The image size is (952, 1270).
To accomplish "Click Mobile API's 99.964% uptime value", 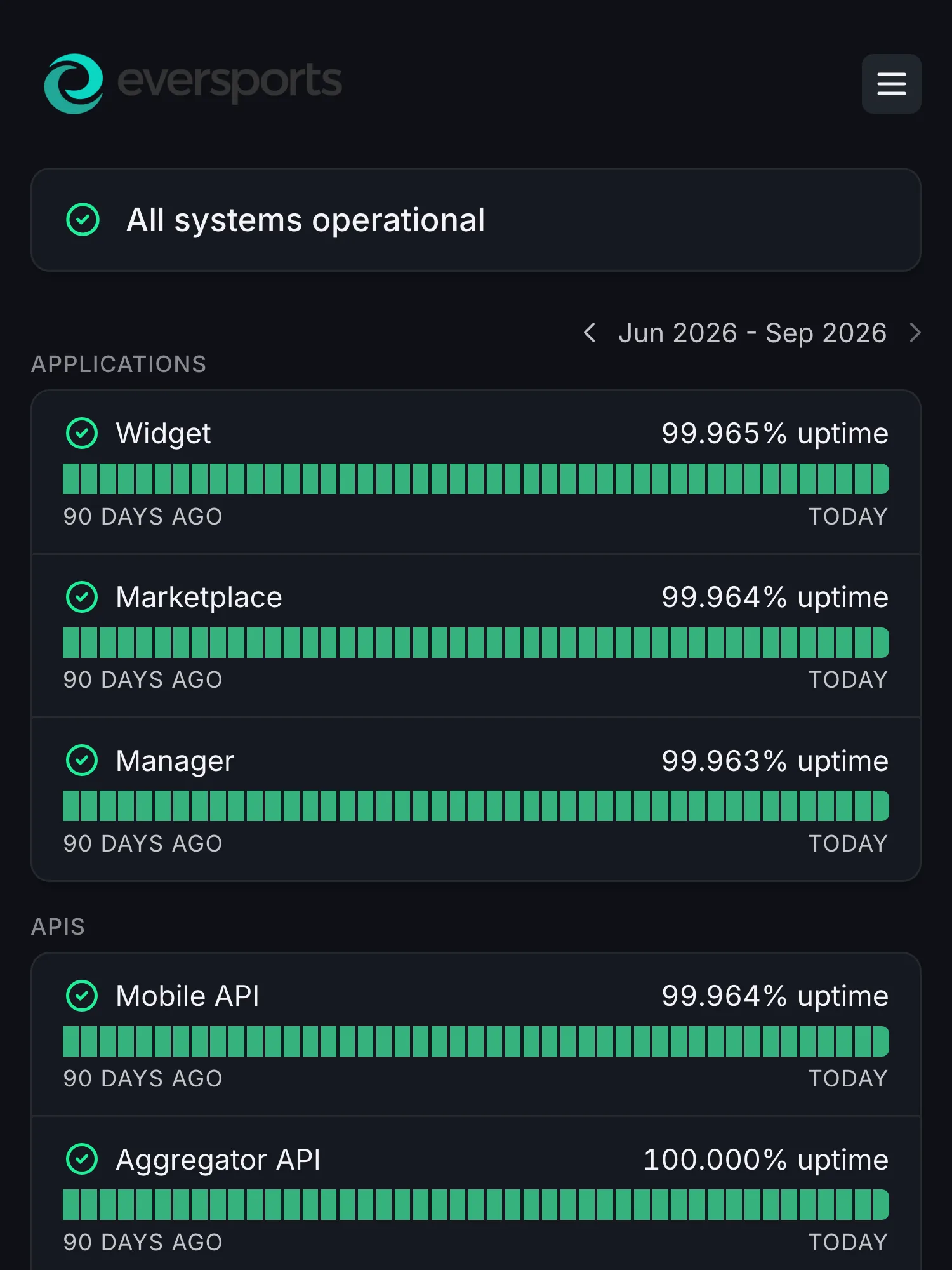I will tap(775, 996).
